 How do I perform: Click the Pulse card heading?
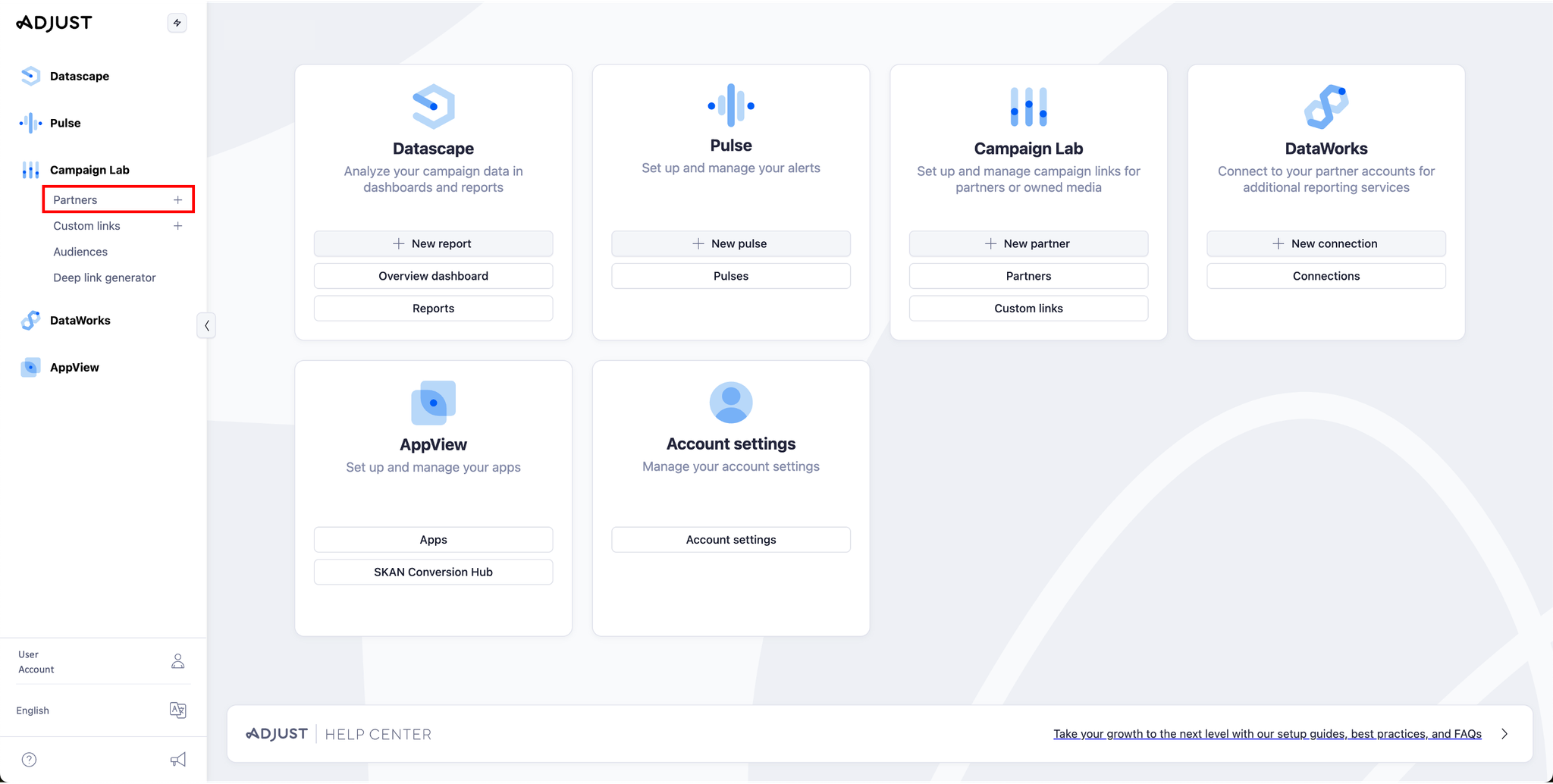tap(731, 146)
